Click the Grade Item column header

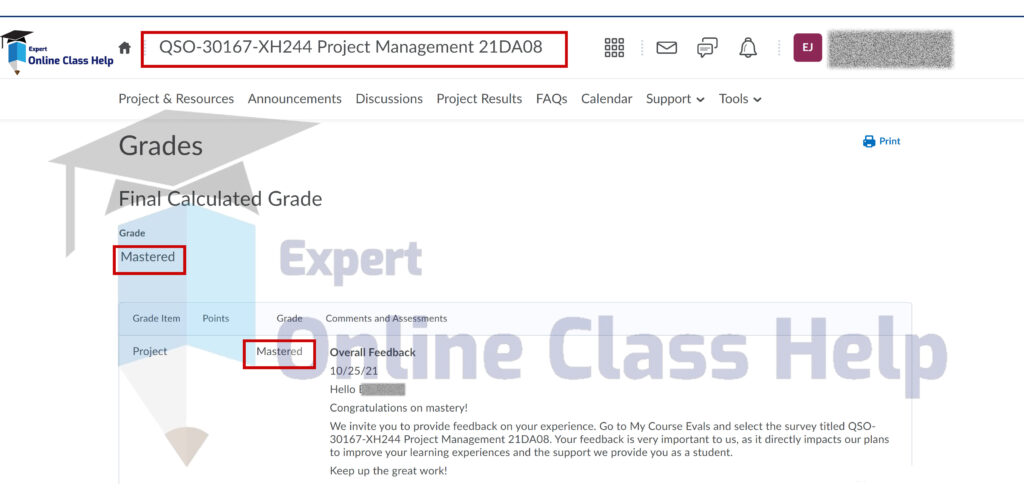(156, 319)
